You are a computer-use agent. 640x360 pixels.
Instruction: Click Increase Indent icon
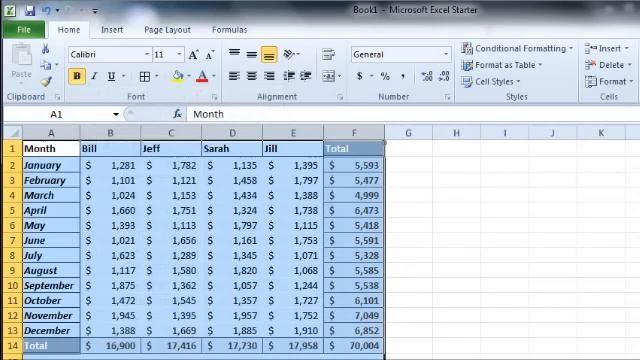(305, 76)
